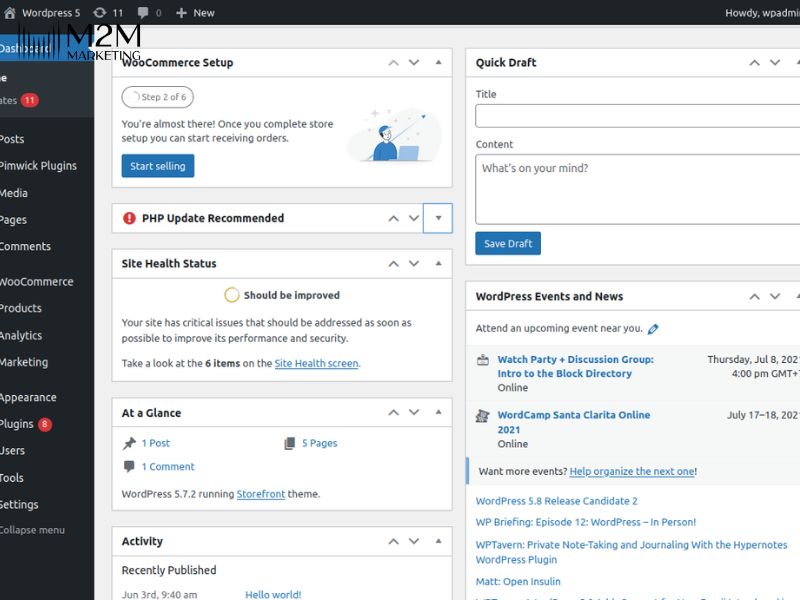Open the Hello world! post link
This screenshot has width=800, height=600.
(x=273, y=594)
